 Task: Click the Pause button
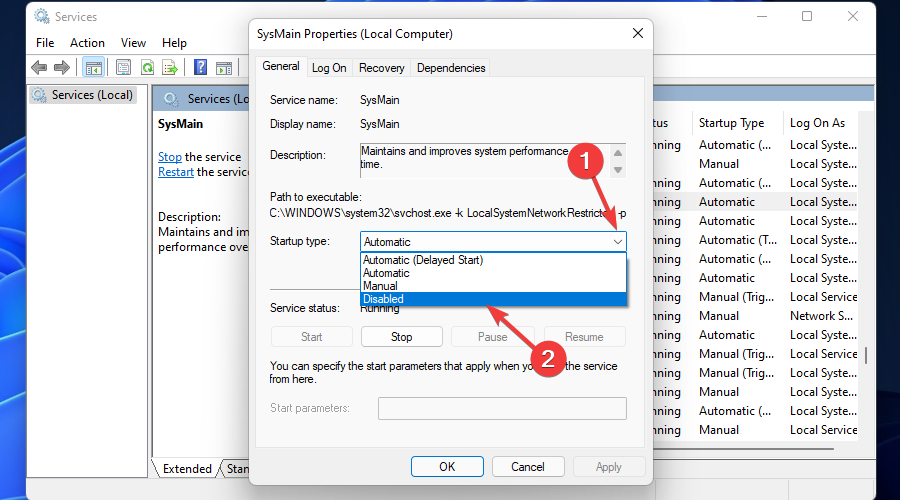[492, 337]
